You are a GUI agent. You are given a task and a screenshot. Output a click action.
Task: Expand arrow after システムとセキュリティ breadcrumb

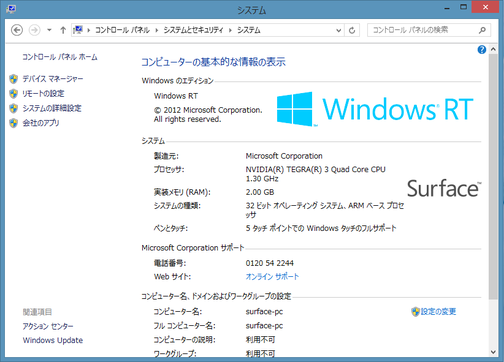click(x=230, y=30)
